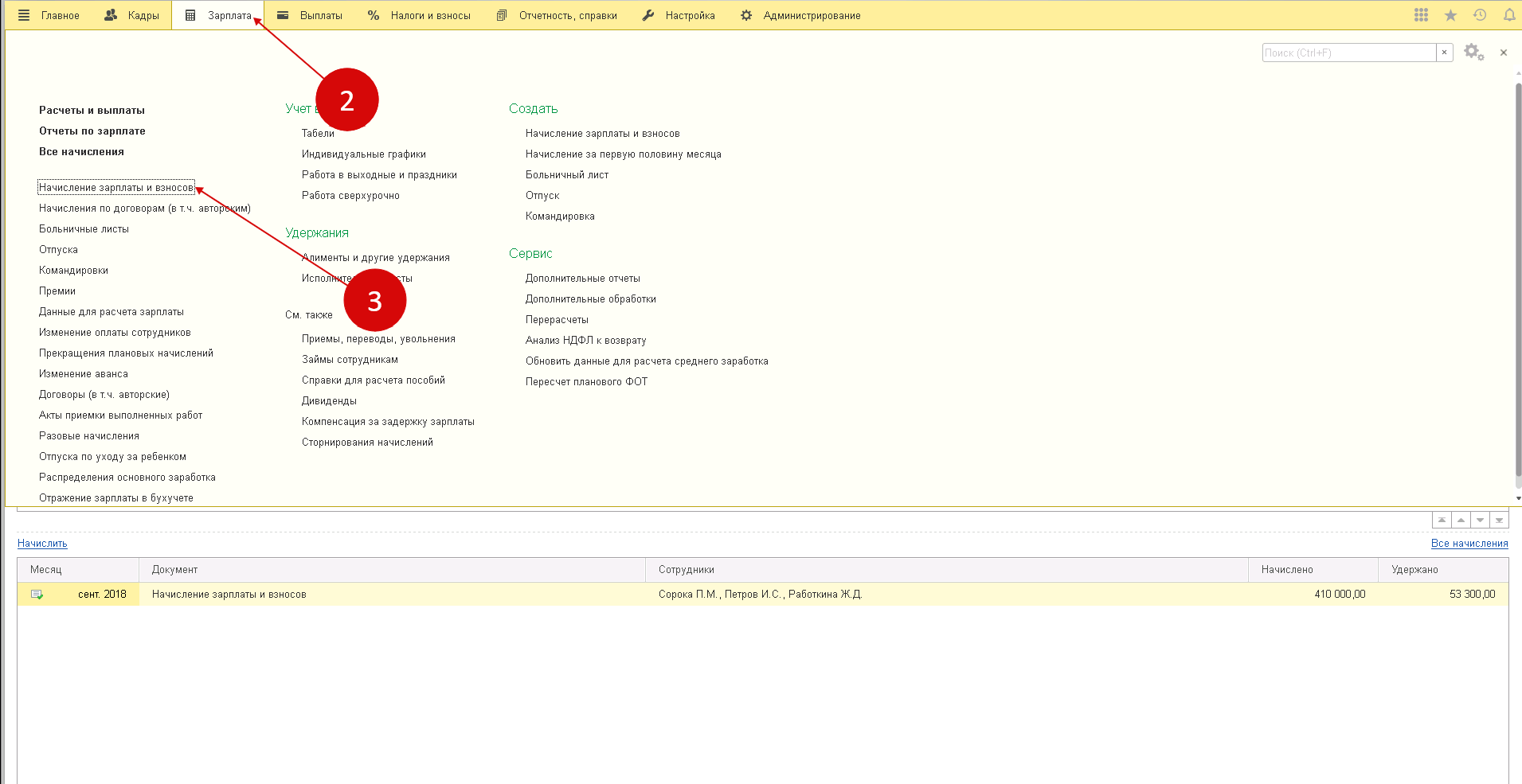Click in the Поиск search field

(1348, 53)
